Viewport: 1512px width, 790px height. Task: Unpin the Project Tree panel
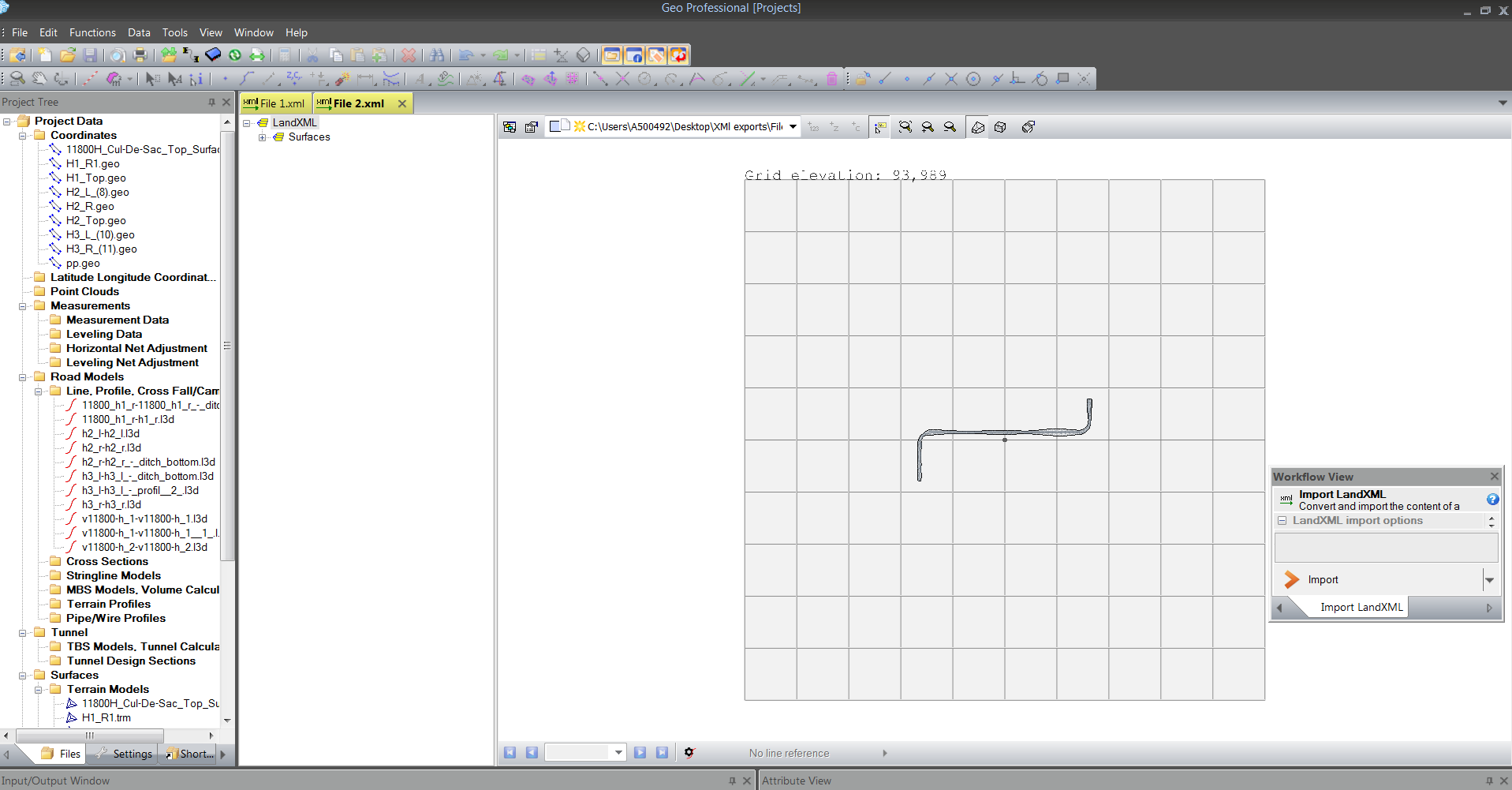(x=211, y=102)
